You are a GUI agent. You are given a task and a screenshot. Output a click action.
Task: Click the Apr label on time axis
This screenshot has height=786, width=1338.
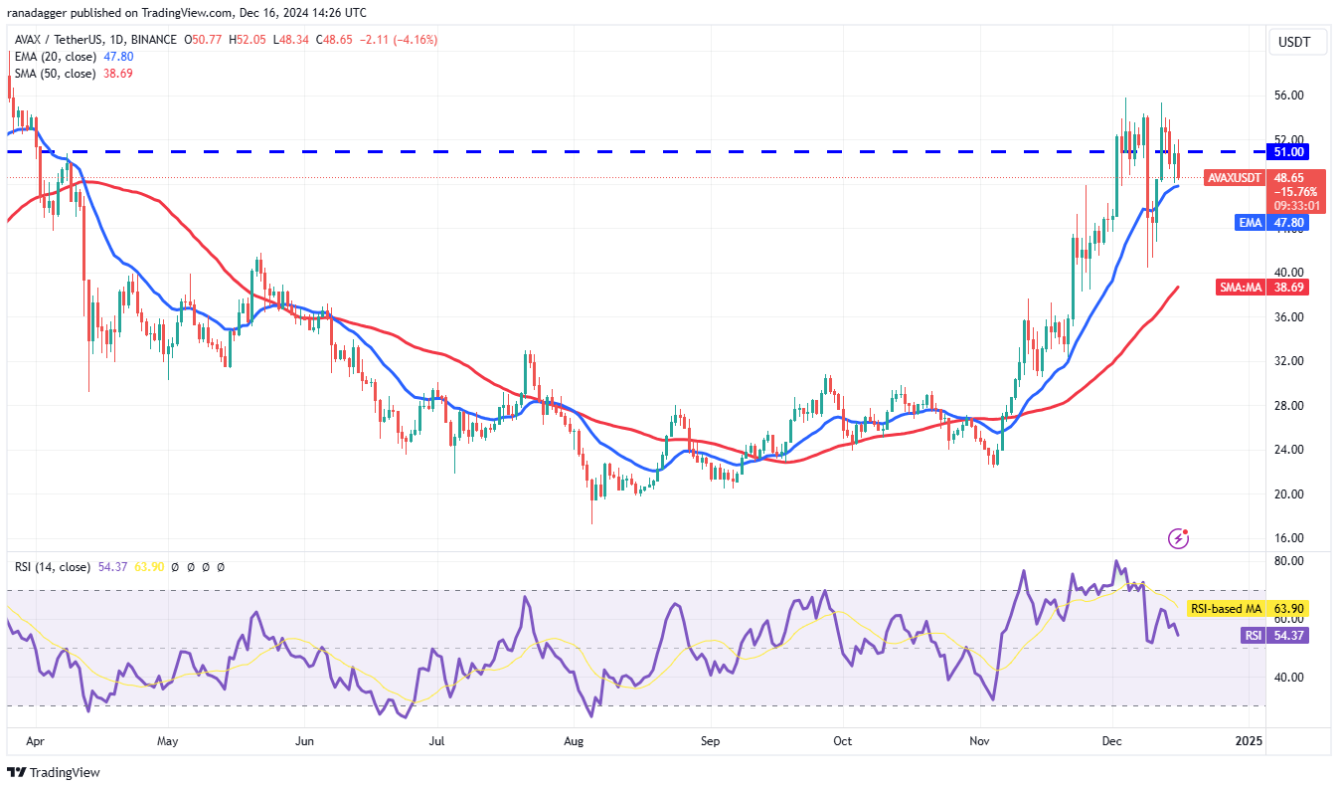[x=36, y=742]
